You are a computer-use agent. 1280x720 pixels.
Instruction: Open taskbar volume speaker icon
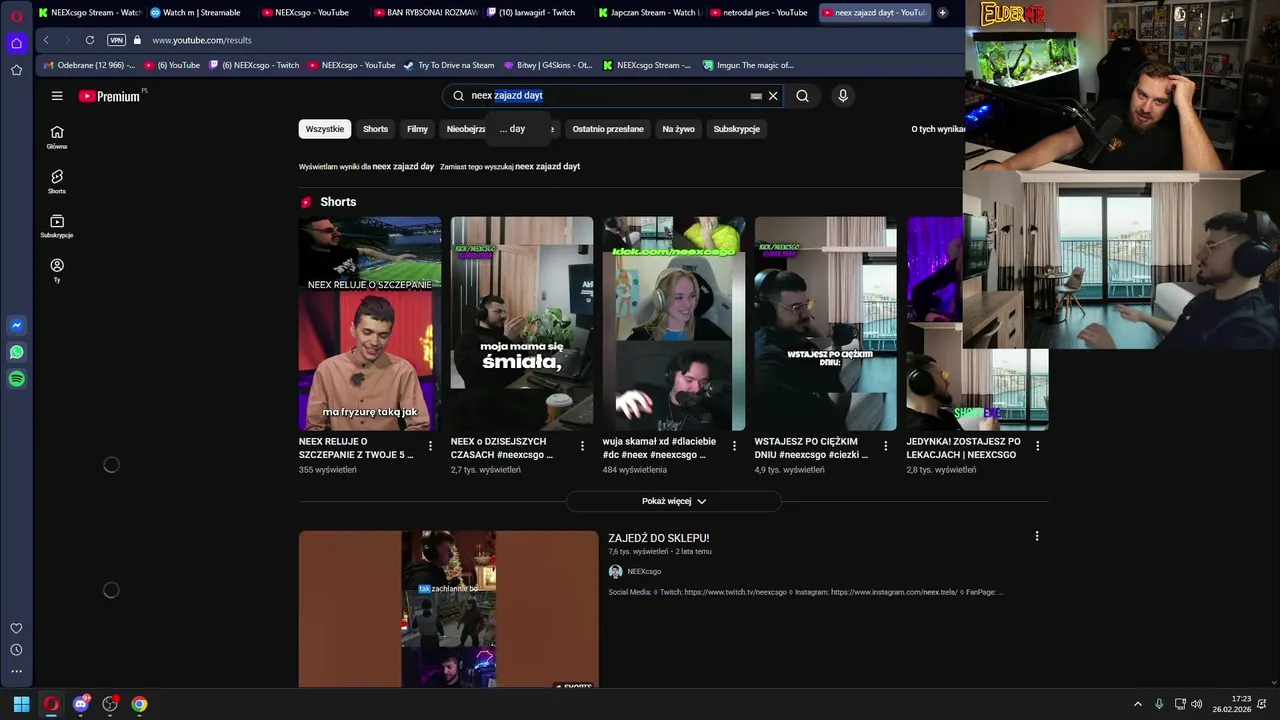1197,704
